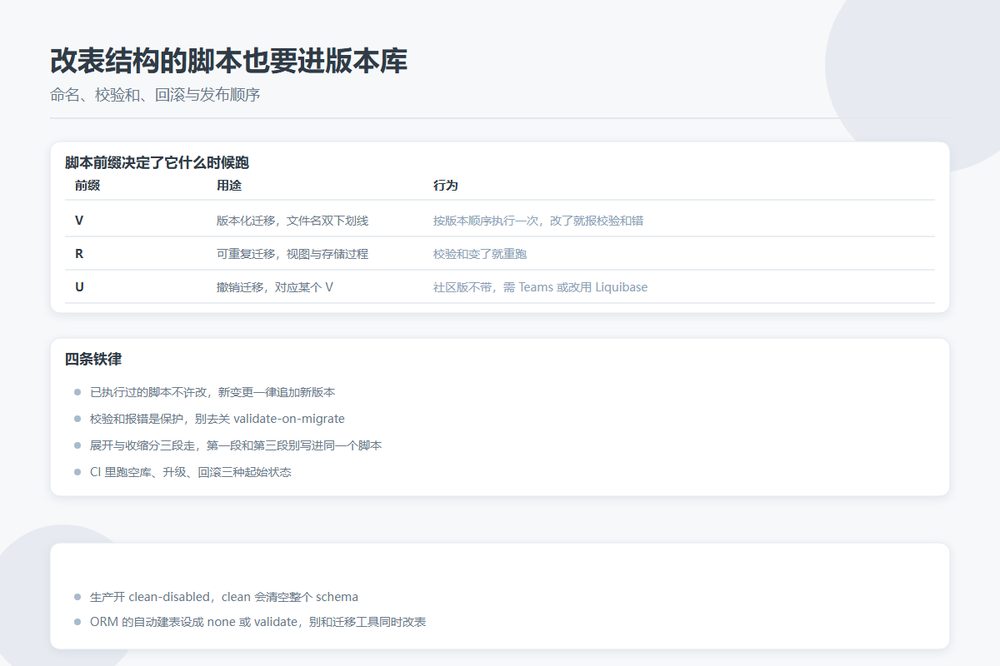The width and height of the screenshot is (1000, 666).
Task: Click the text 社区版不带，需 Teams 或改用 Liquibase
Action: coord(540,287)
